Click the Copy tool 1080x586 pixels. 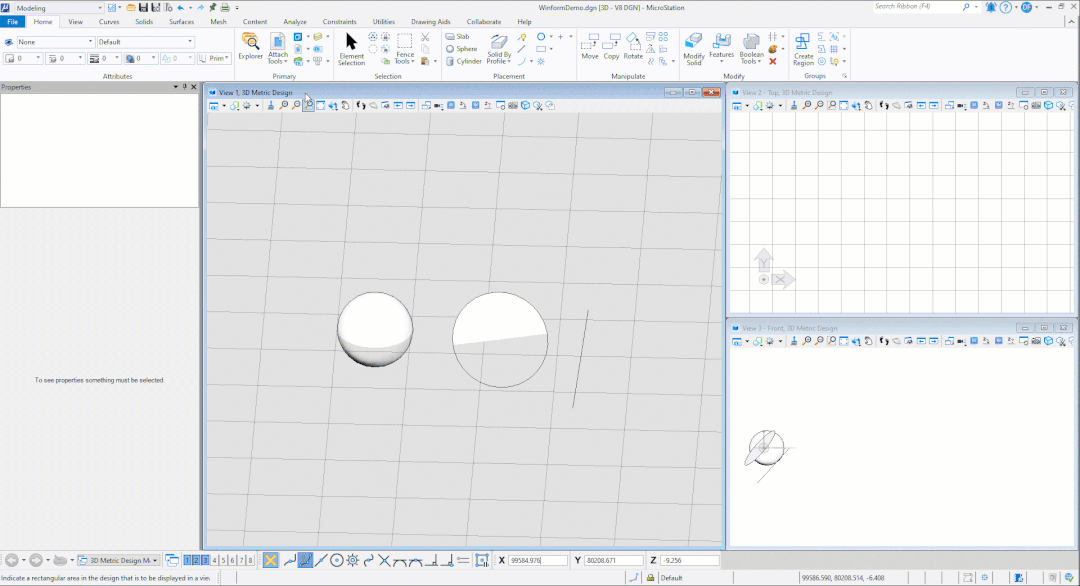tap(611, 47)
